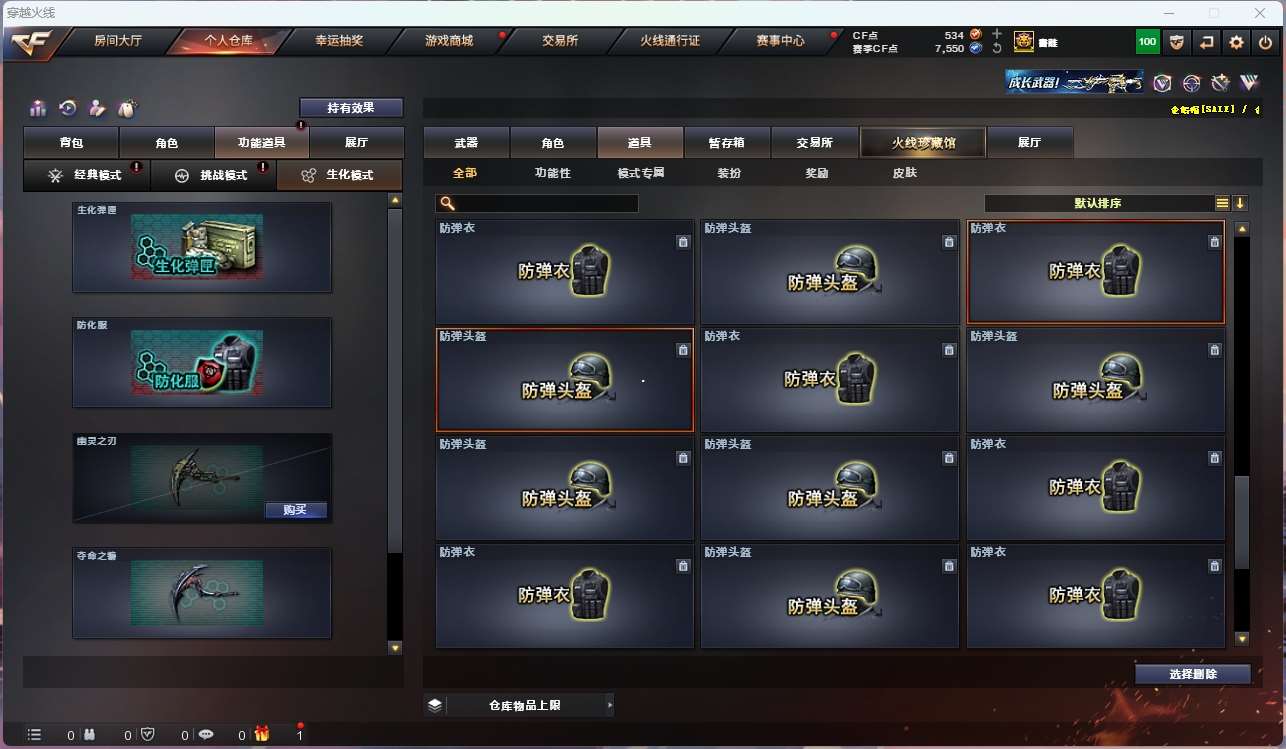Select the 经典模式 tab

87,175
